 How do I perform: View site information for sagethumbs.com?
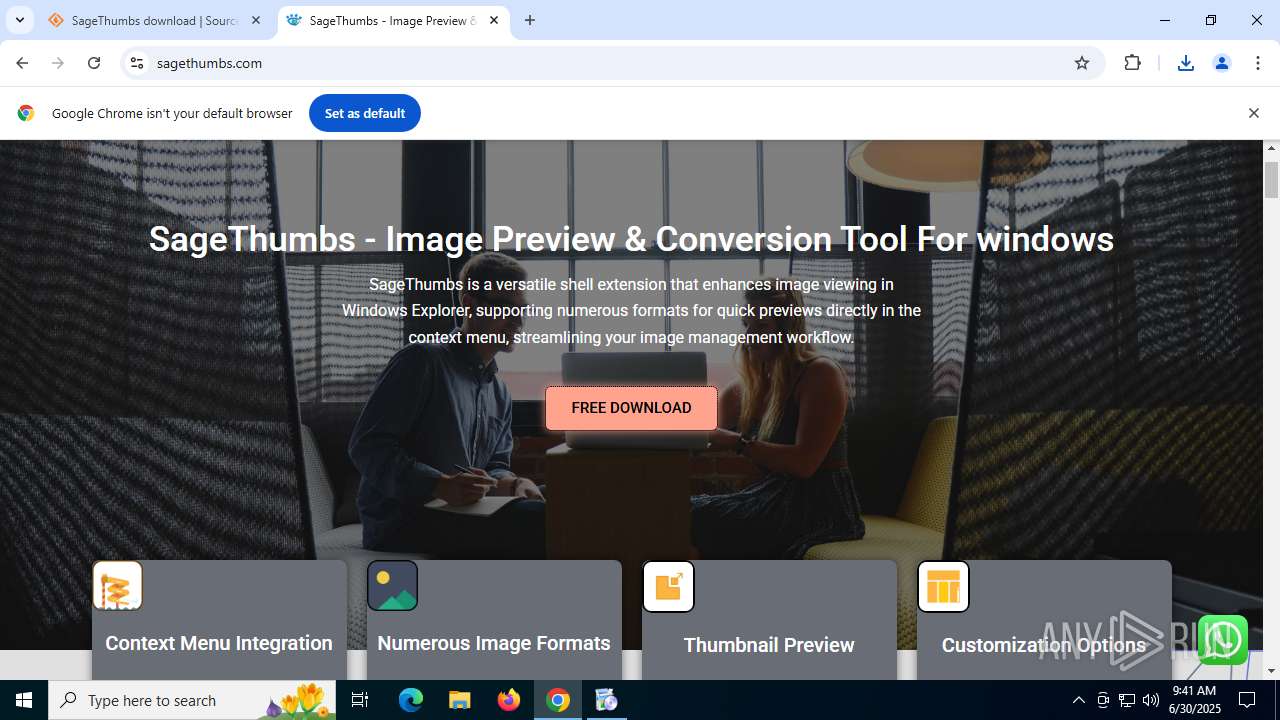(x=137, y=63)
